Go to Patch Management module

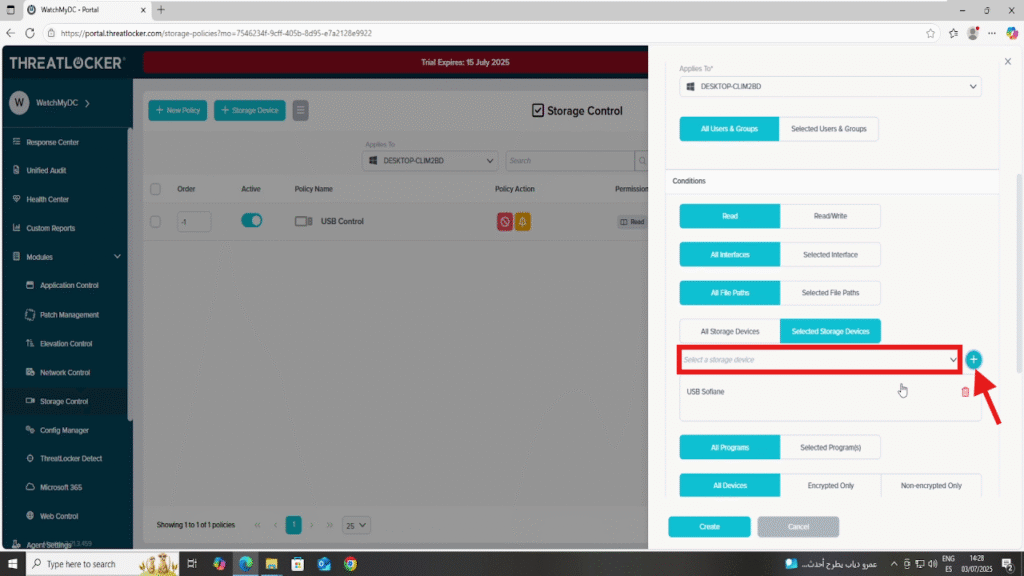coord(69,315)
